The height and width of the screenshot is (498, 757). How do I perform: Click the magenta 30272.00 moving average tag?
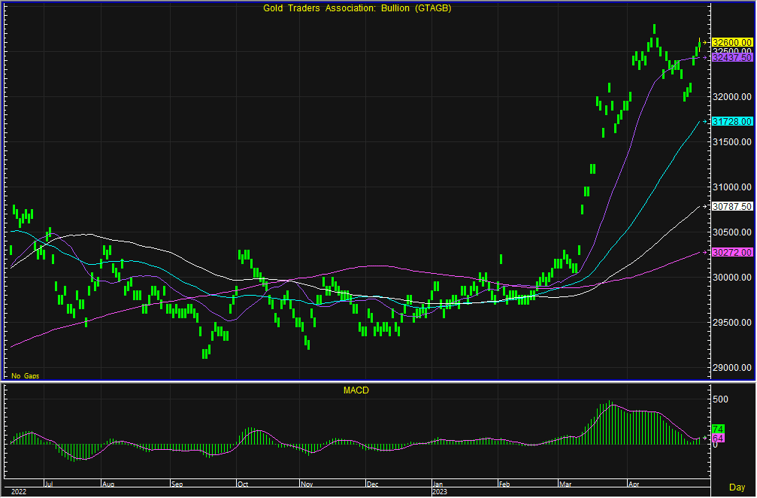(732, 252)
